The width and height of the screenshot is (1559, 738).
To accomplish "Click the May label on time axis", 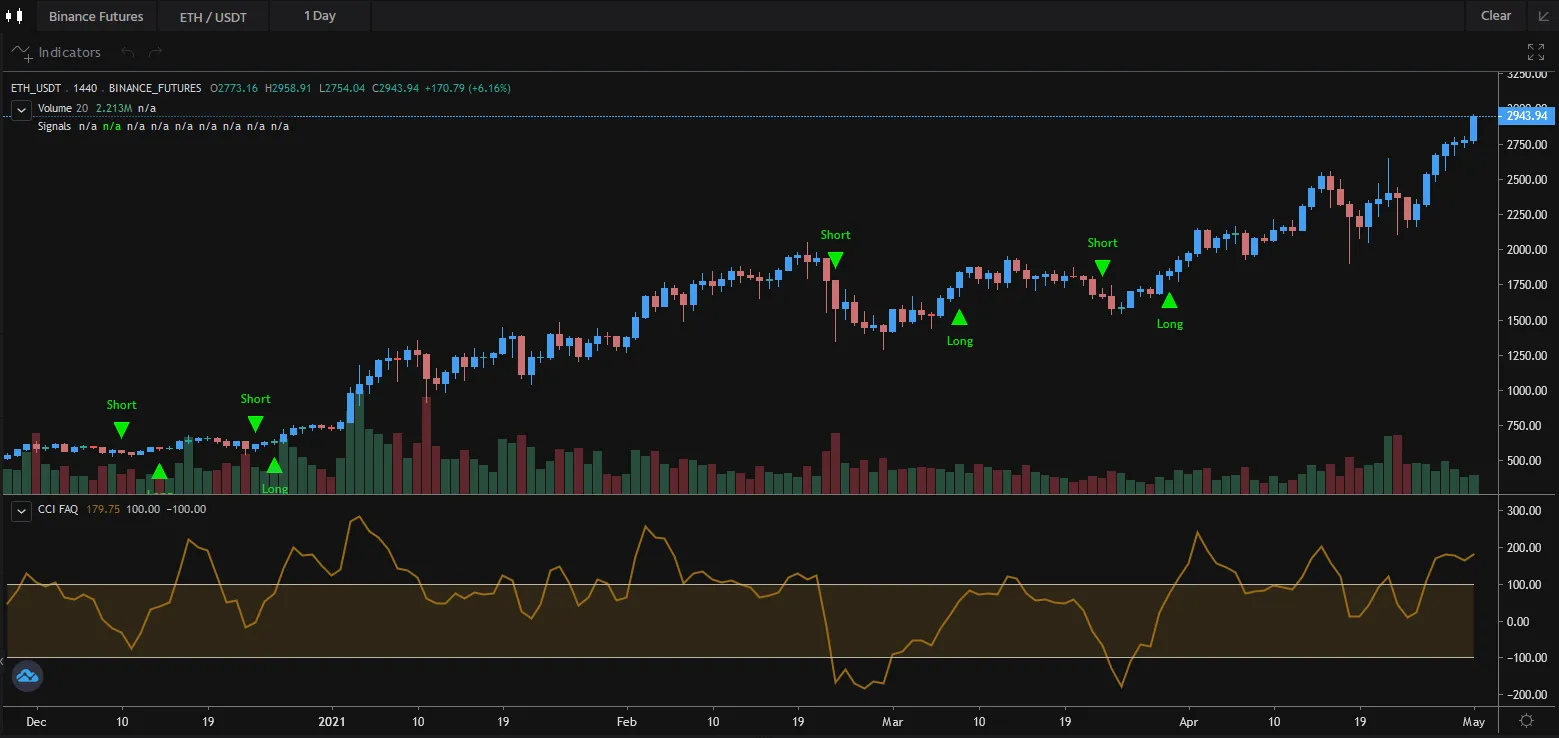I will [x=1473, y=721].
